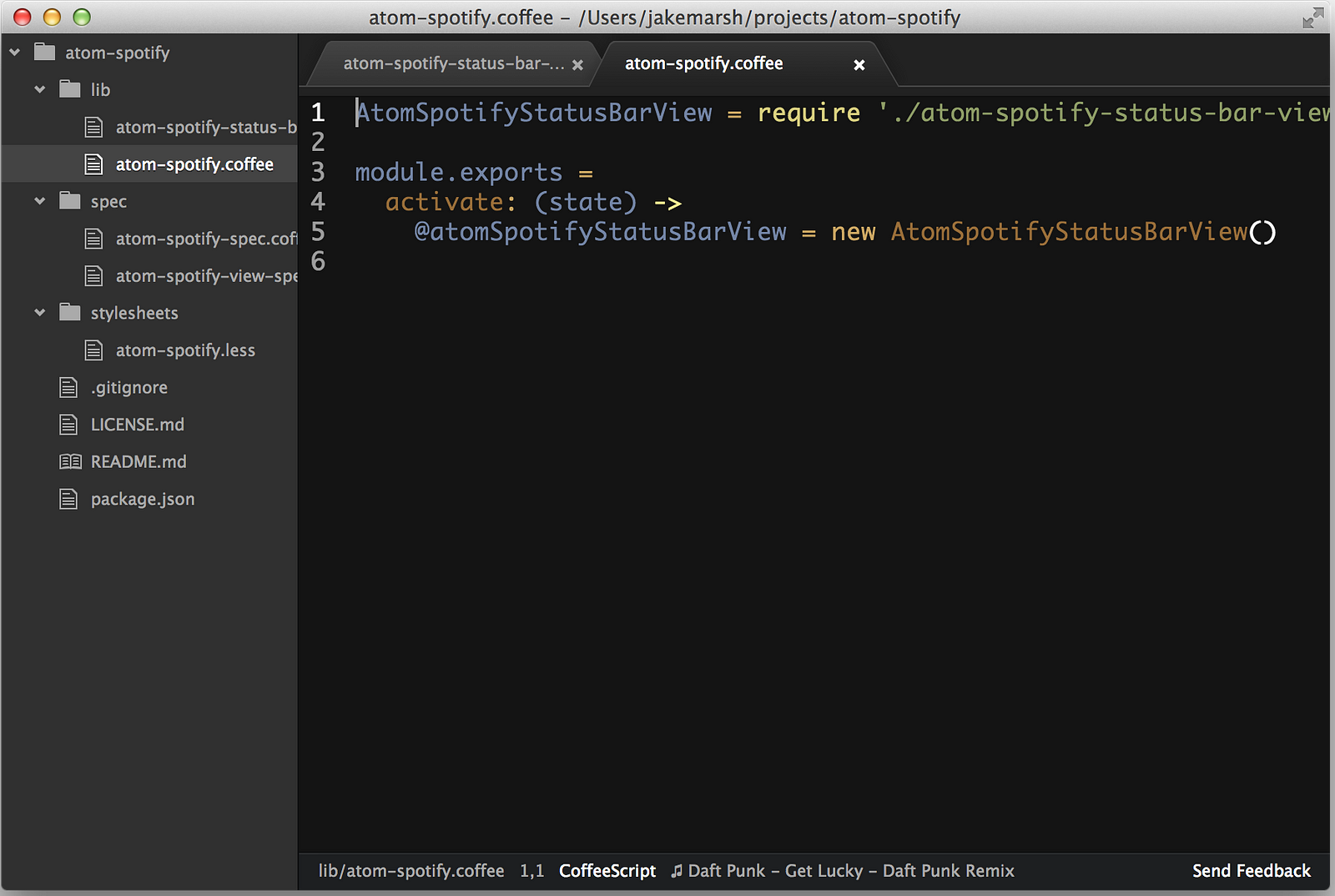
Task: Toggle fullscreen with the top-right arrows icon
Action: [1313, 18]
